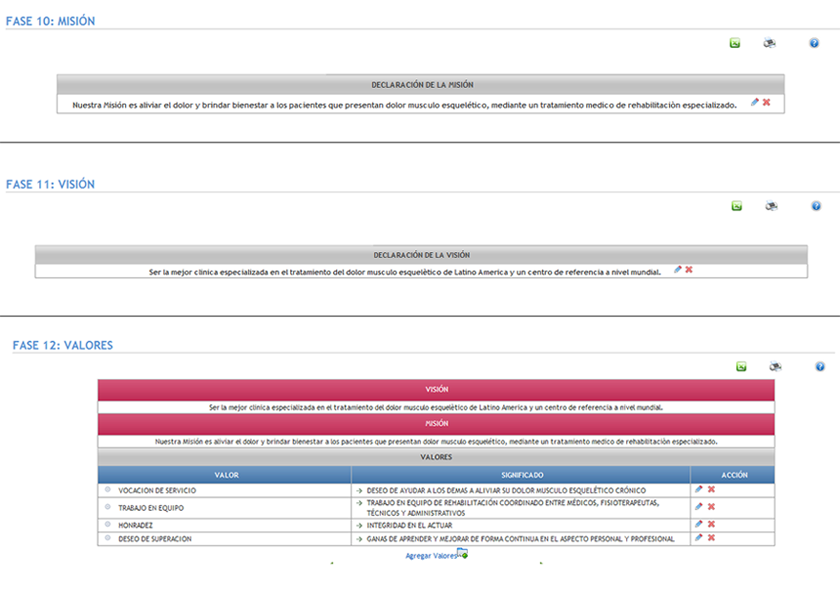
Task: Open help for Fase 12 Valores
Action: click(819, 367)
